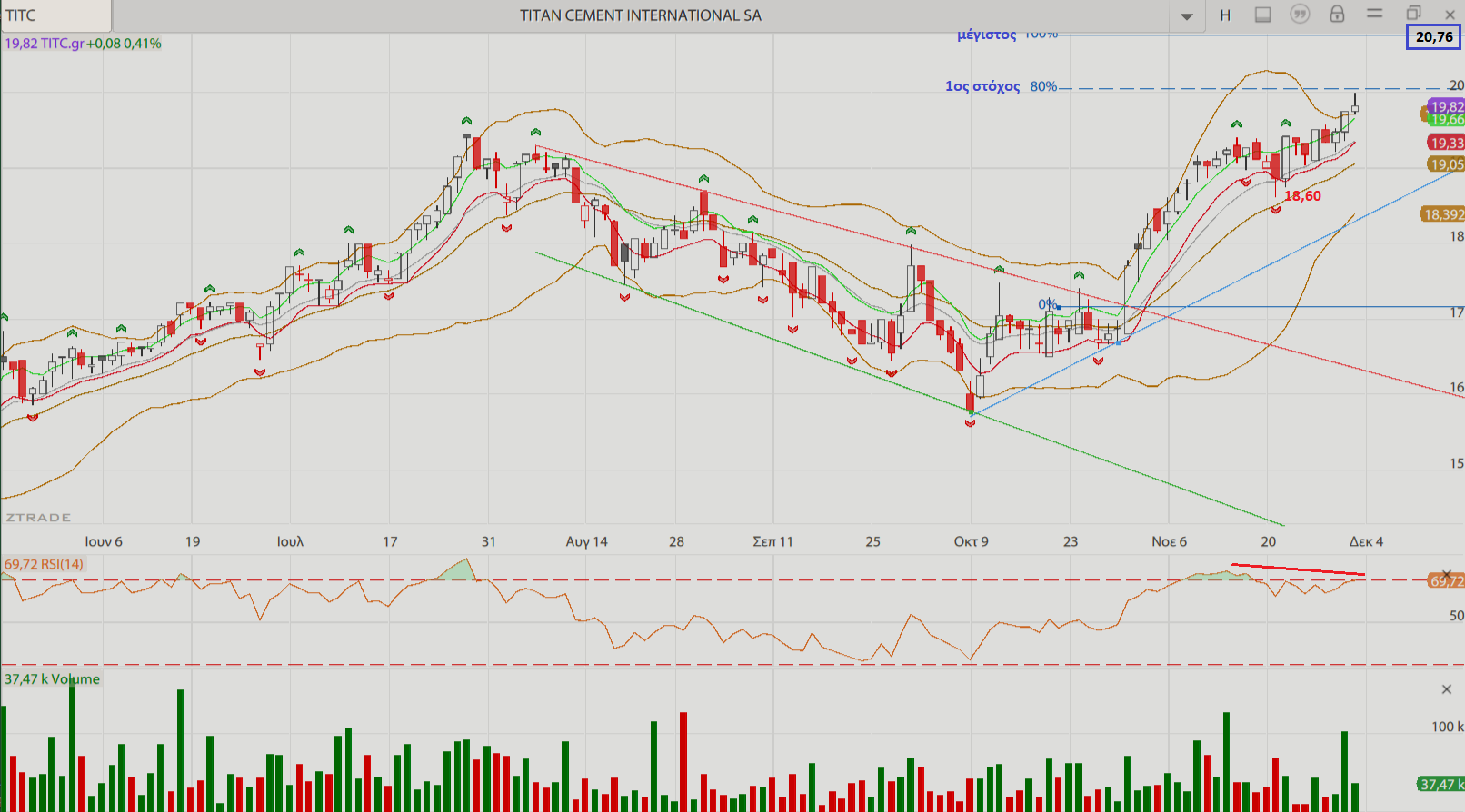Select the green lower channel line
Image resolution: width=1465 pixels, height=812 pixels.
[909, 388]
